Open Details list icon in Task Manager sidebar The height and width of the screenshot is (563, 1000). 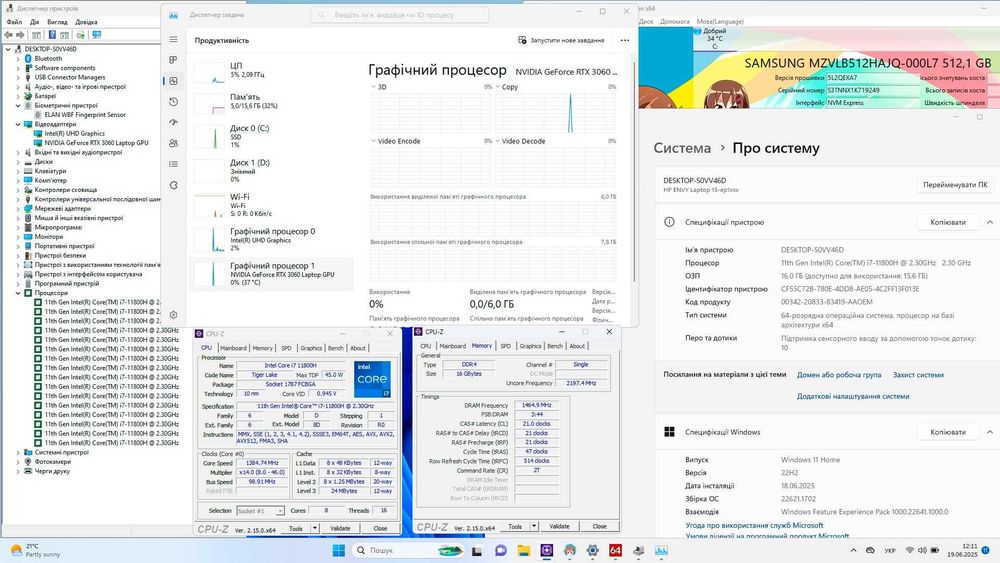click(x=173, y=164)
